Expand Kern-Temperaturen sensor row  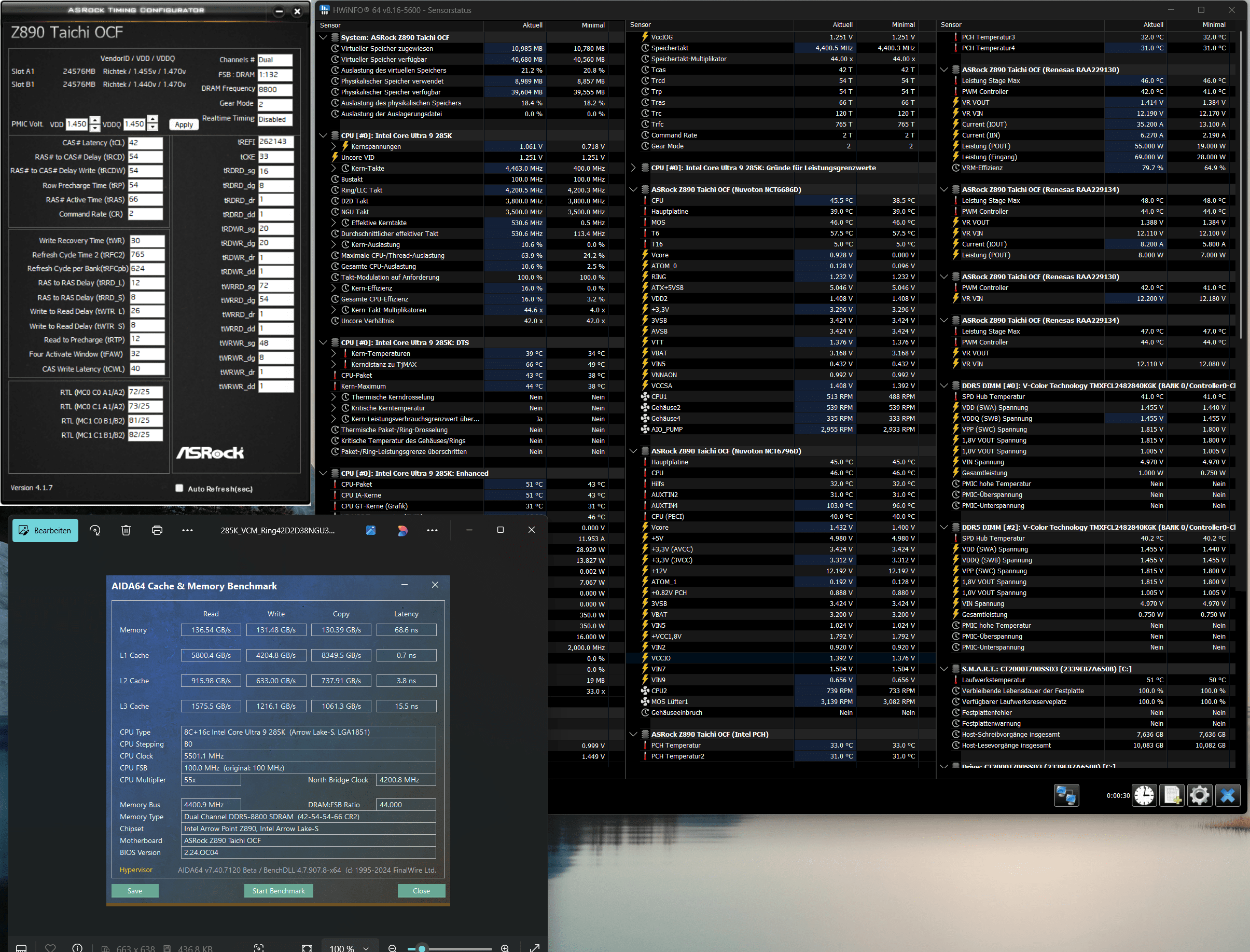(334, 353)
